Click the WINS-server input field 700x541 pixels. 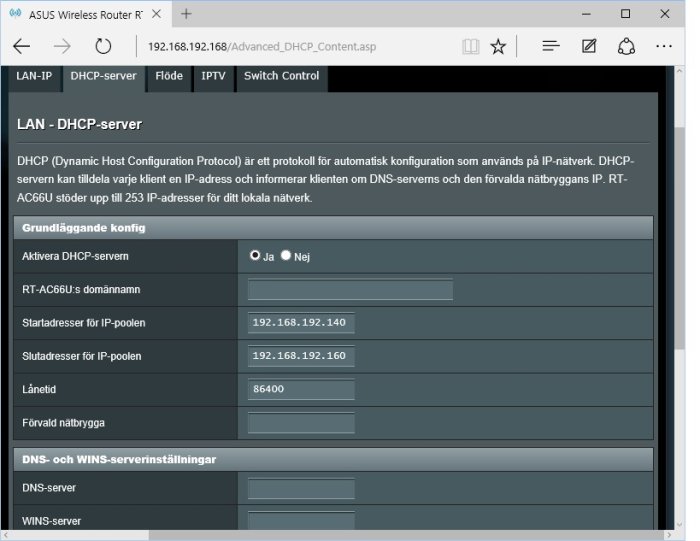coord(301,520)
